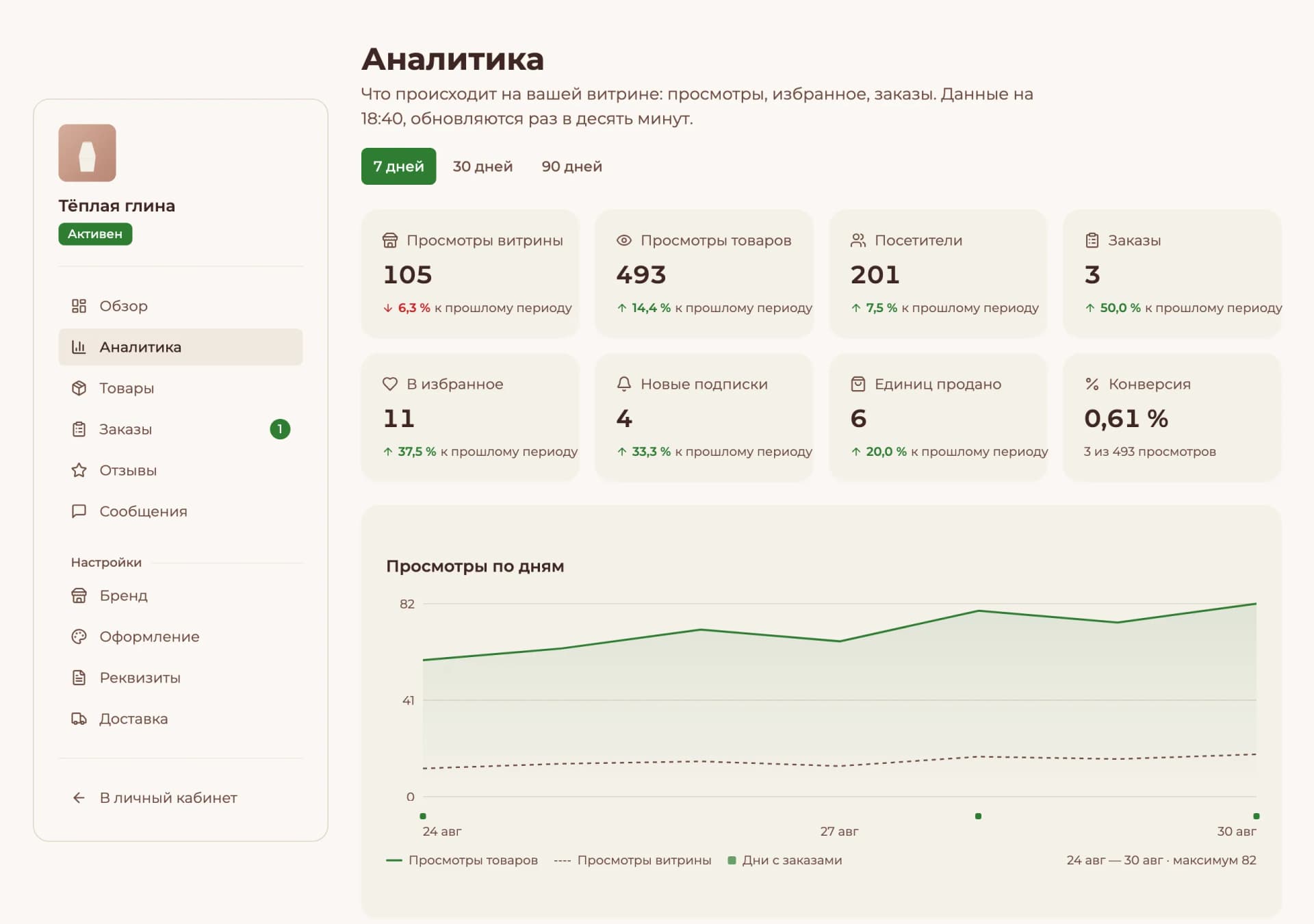This screenshot has height=924, width=1314.
Task: Click the Активен status badge
Action: 95,234
